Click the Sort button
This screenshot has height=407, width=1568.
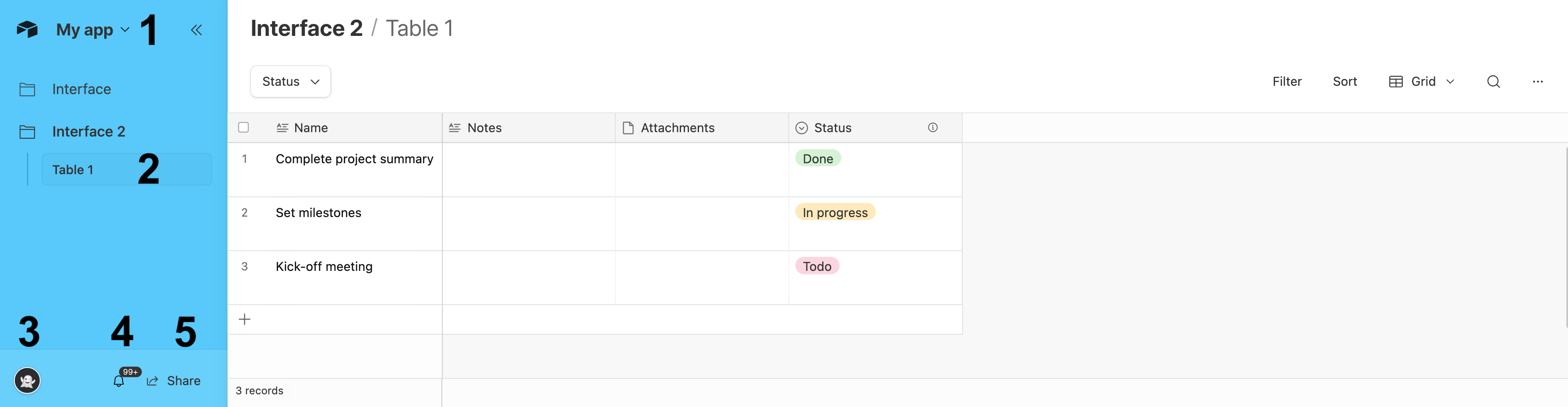(1345, 81)
